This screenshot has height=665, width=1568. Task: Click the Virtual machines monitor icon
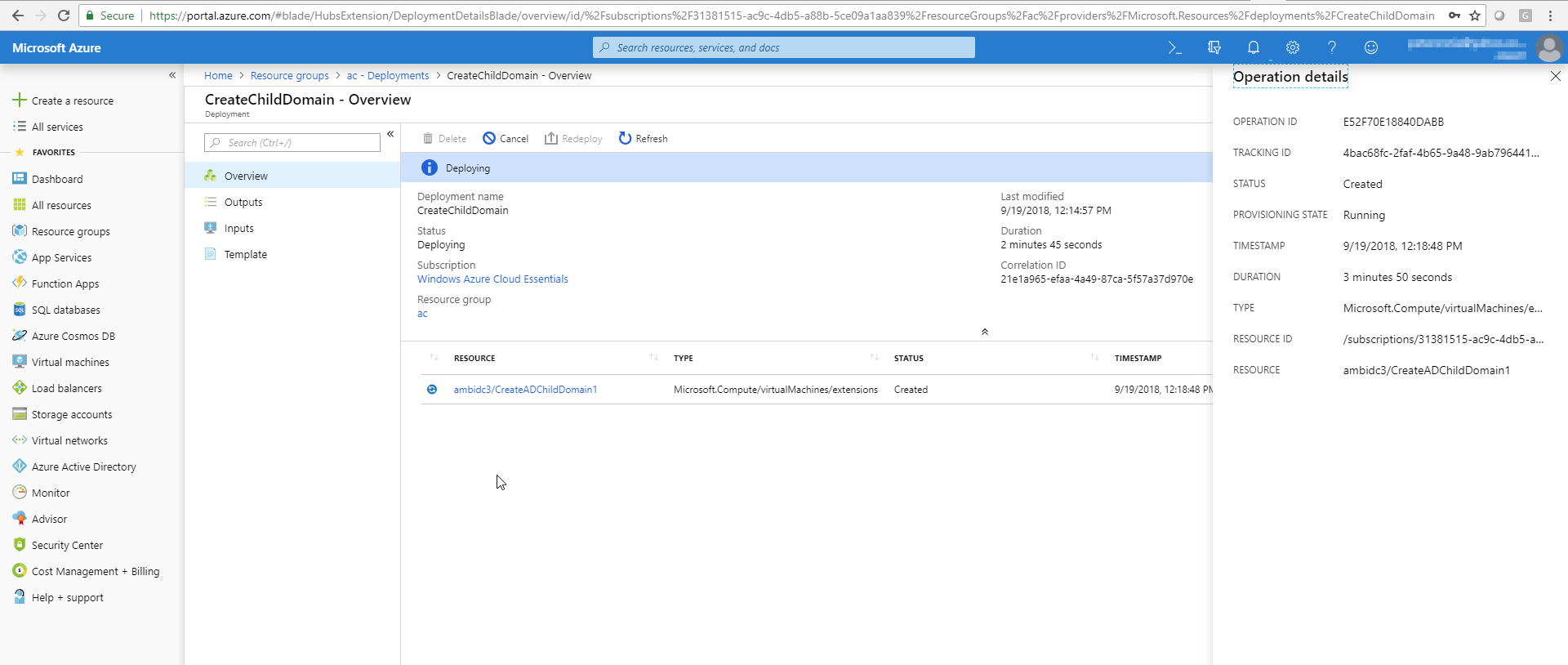tap(20, 361)
